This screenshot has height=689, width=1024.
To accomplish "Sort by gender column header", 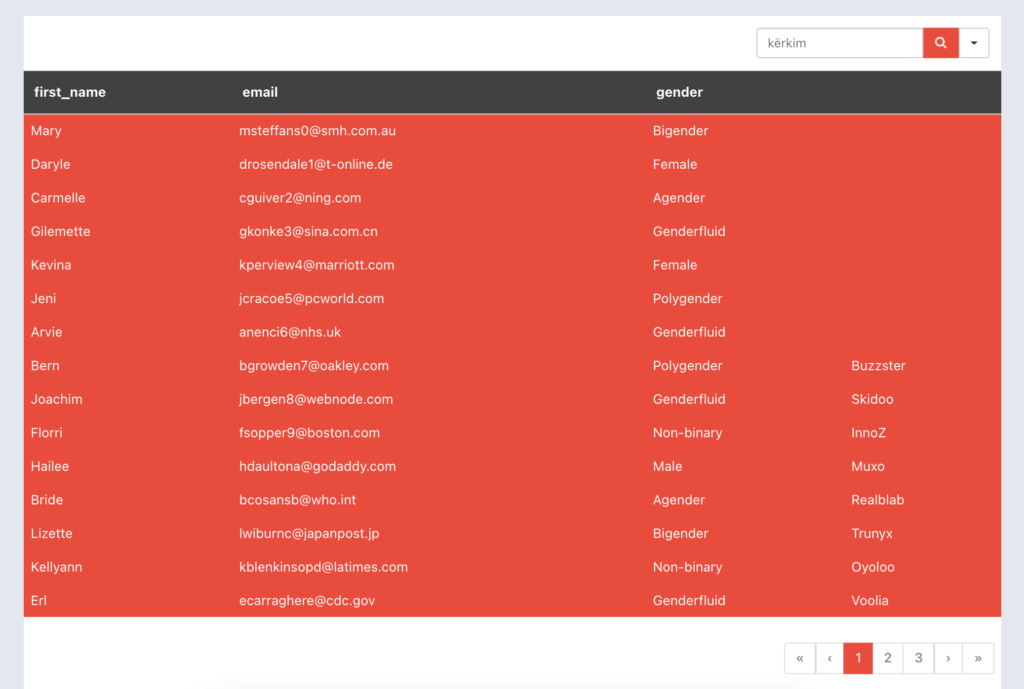I will click(679, 92).
